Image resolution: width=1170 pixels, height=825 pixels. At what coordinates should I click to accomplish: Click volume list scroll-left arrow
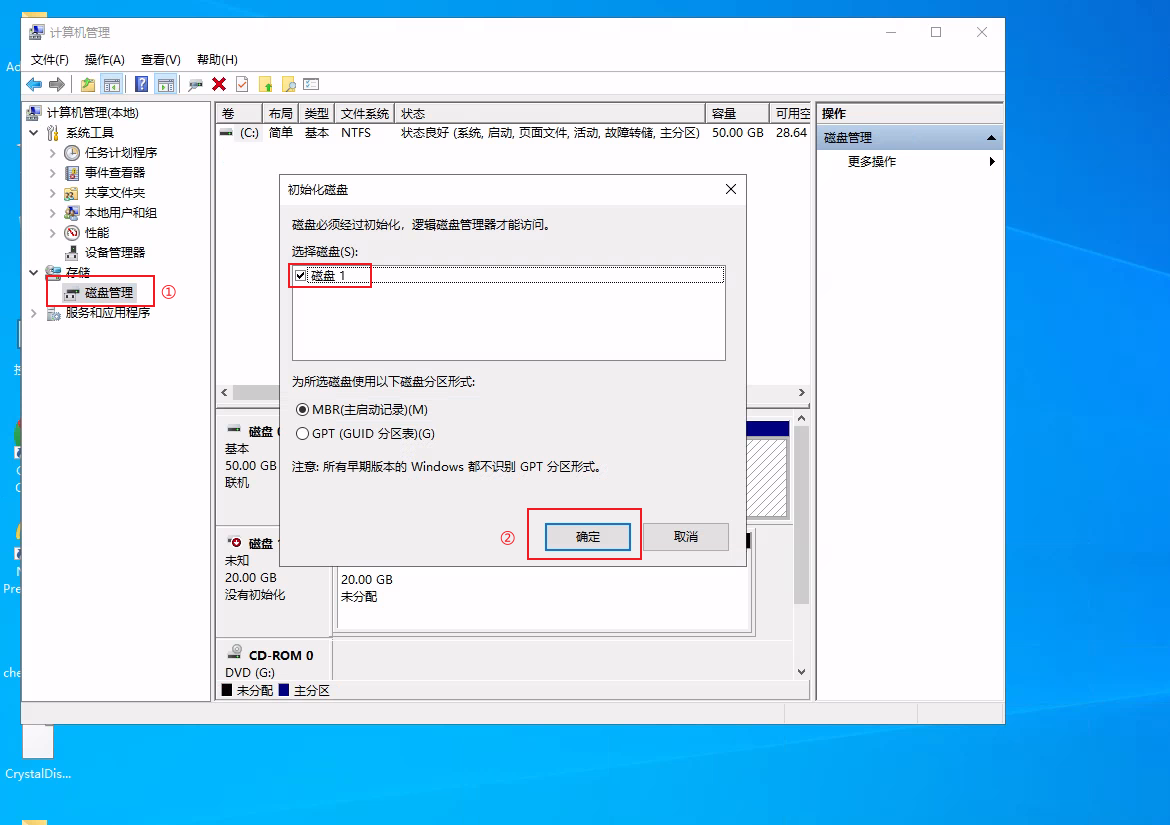225,392
